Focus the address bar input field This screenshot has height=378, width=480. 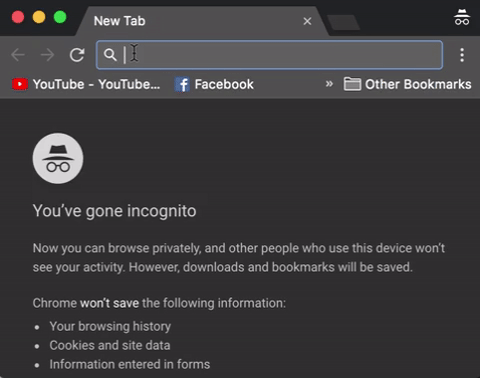[x=269, y=55]
